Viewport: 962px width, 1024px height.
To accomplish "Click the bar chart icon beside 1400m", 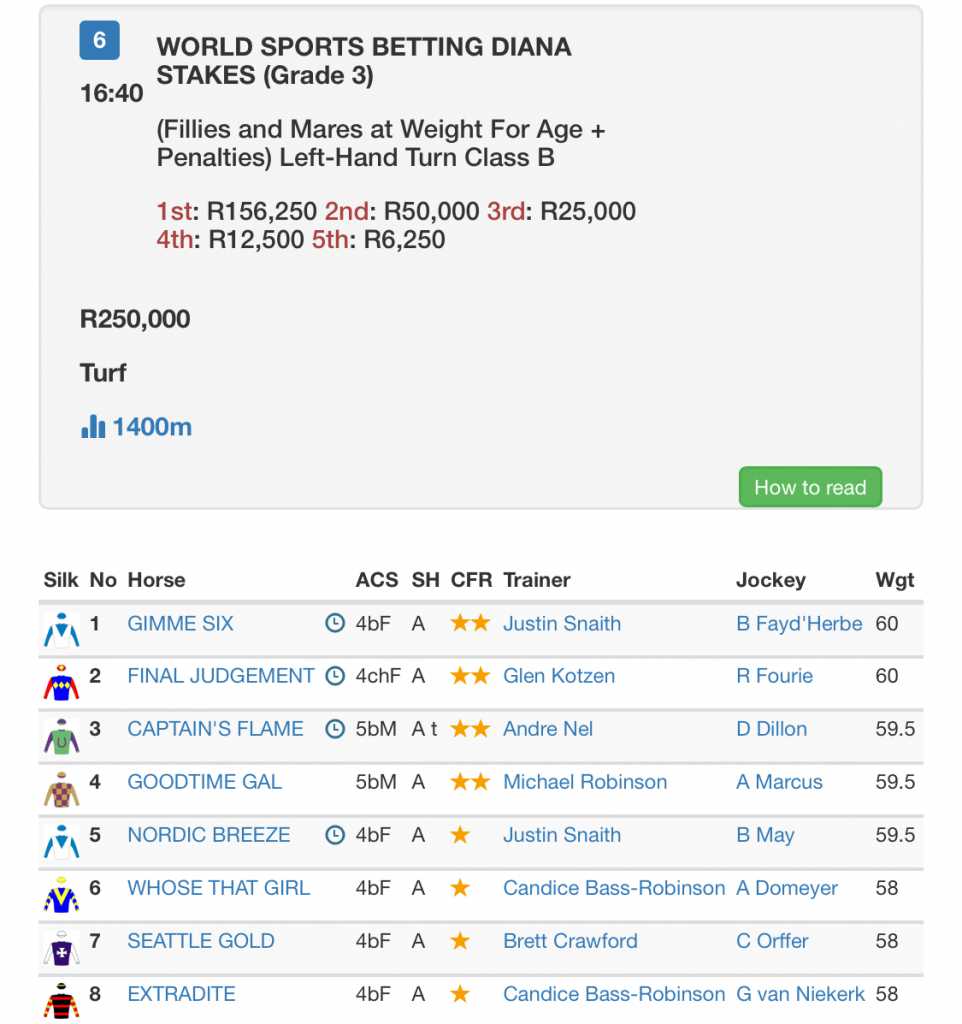I will tap(93, 426).
